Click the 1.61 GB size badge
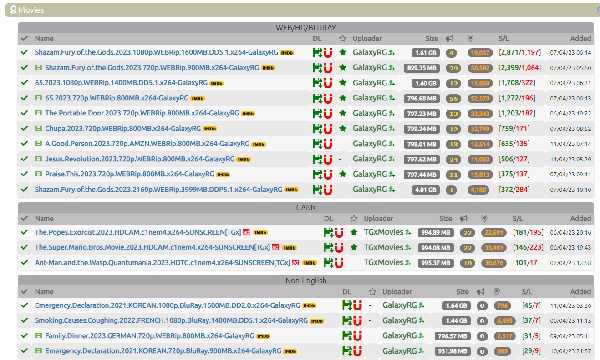Screen dimensions: 600x360 pos(426,53)
